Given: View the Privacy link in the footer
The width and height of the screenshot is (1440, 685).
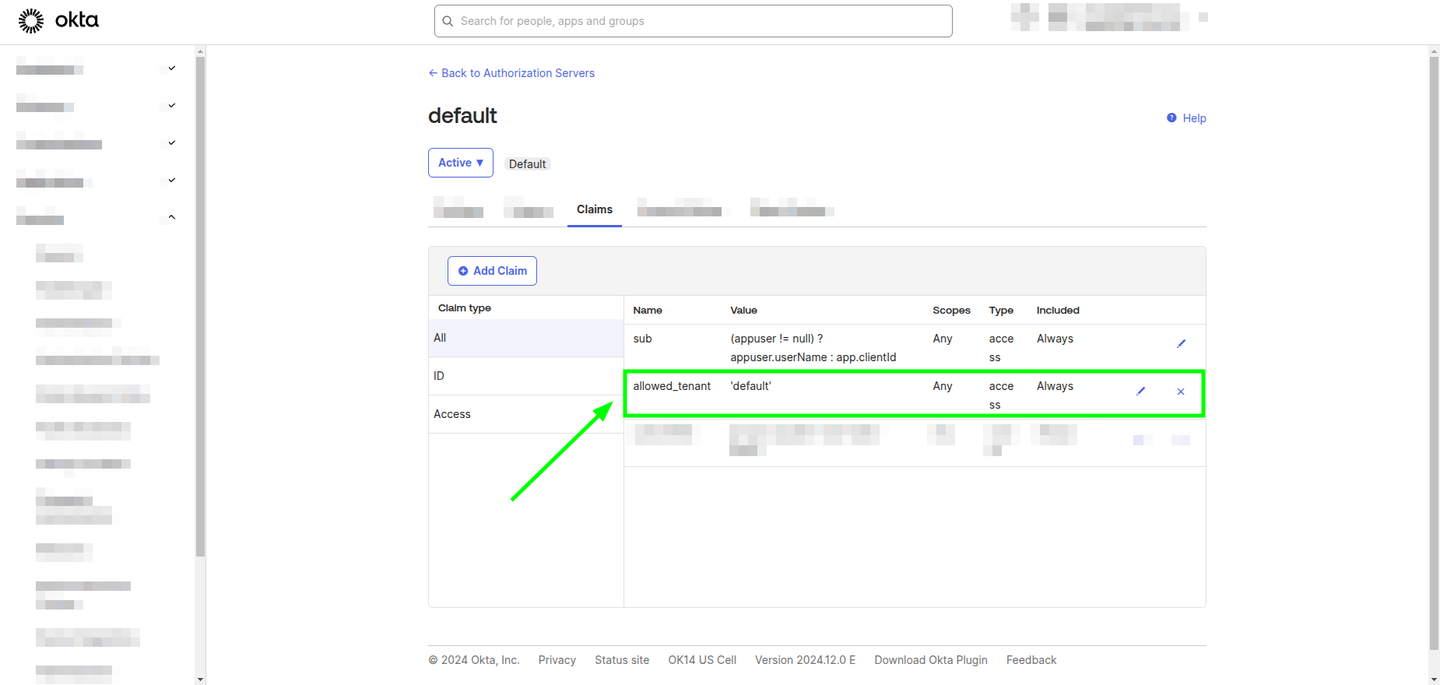Looking at the screenshot, I should tap(556, 659).
